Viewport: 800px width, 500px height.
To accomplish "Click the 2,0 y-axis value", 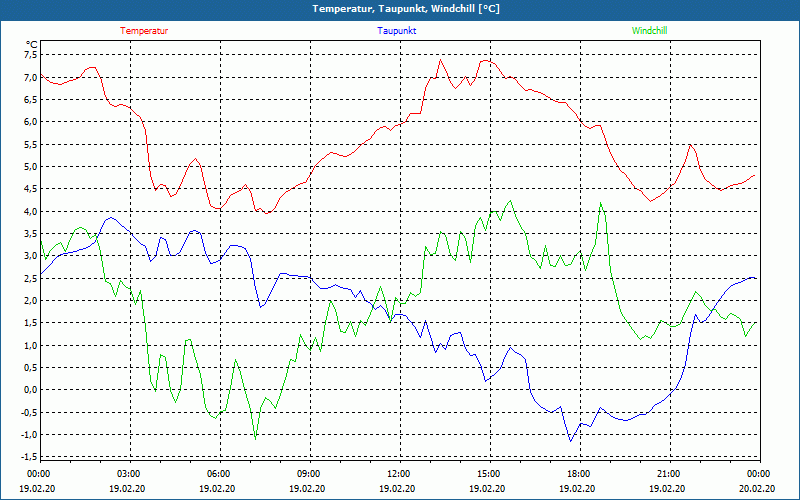I will coord(31,301).
